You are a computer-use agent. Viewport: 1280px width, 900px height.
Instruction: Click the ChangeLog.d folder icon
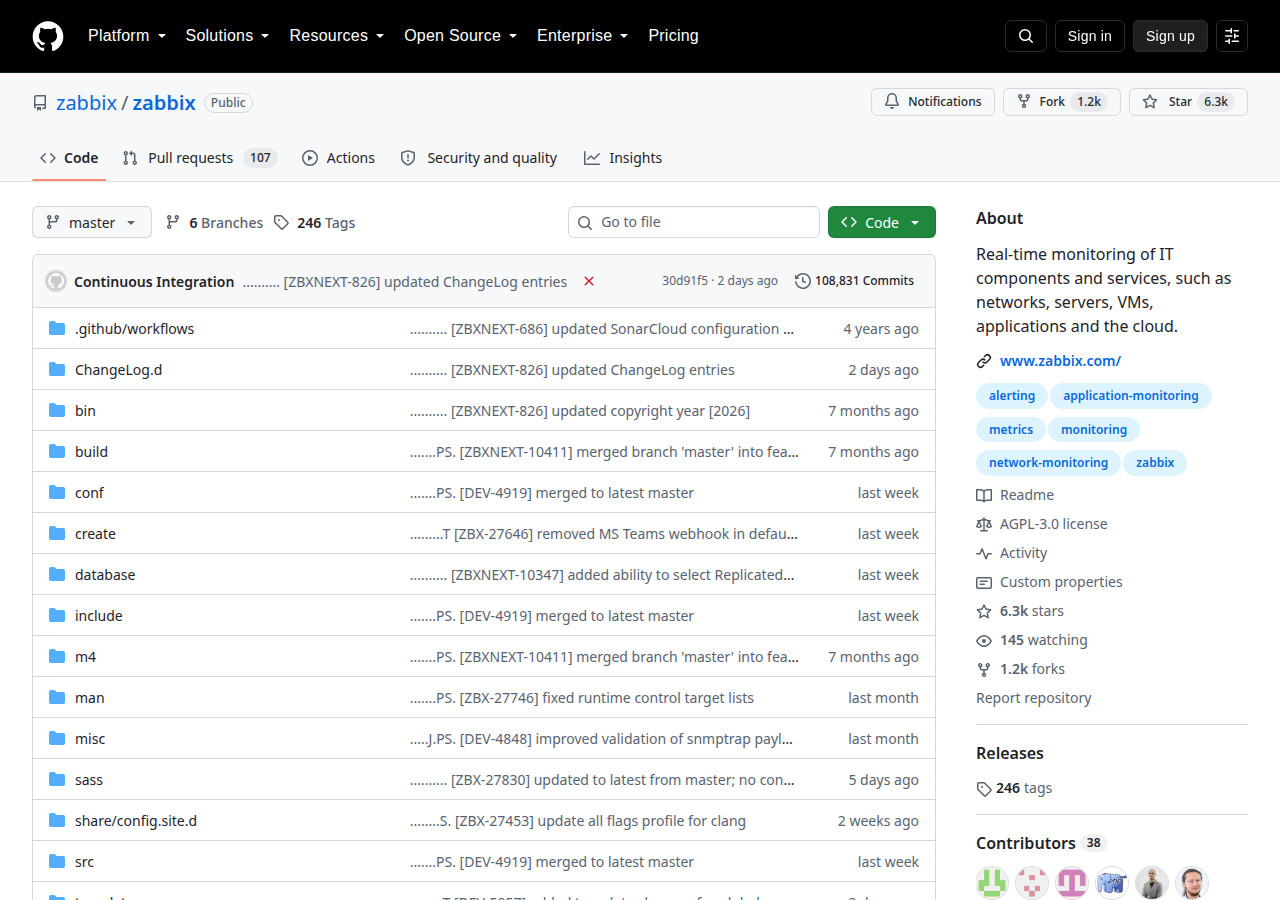tap(57, 369)
